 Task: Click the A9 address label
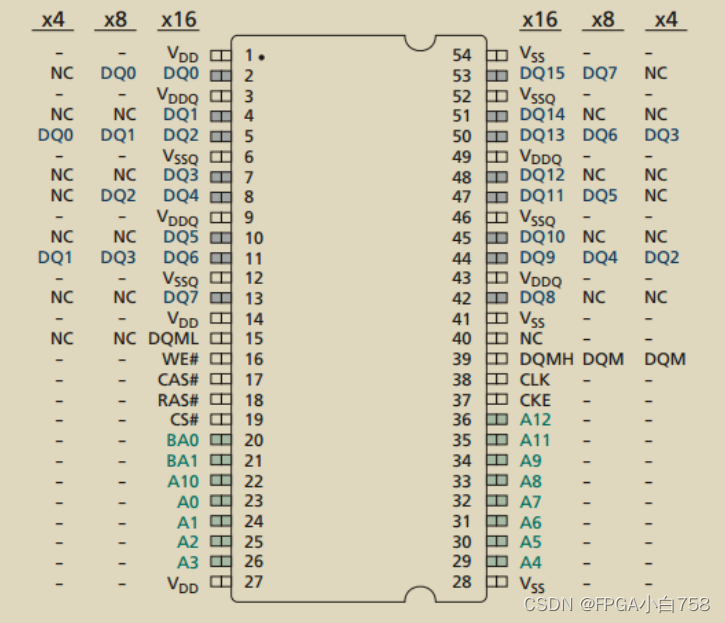point(531,461)
